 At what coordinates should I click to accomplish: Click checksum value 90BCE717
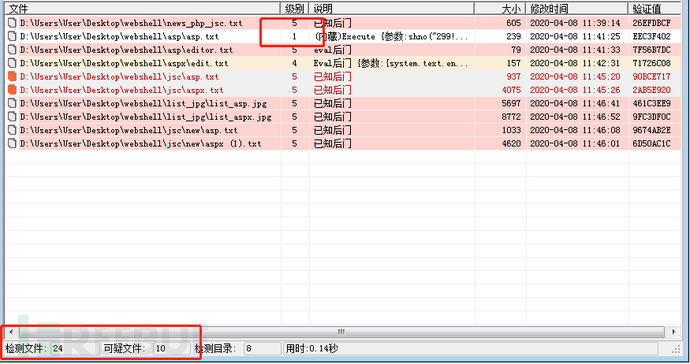click(x=652, y=77)
